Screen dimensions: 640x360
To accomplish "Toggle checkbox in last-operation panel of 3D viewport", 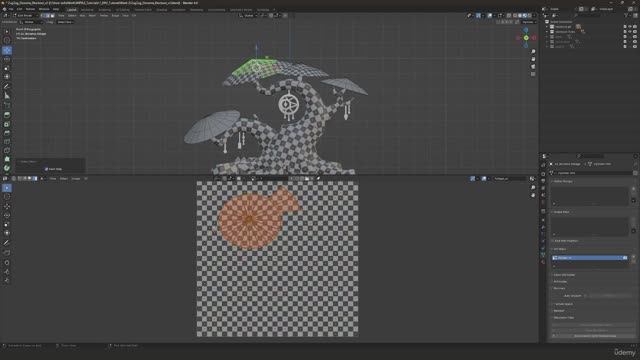I will 46,169.
